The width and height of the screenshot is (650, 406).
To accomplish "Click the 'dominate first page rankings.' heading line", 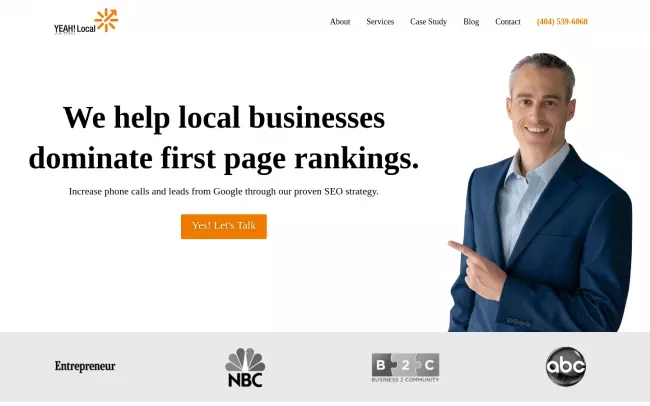I will coord(224,159).
